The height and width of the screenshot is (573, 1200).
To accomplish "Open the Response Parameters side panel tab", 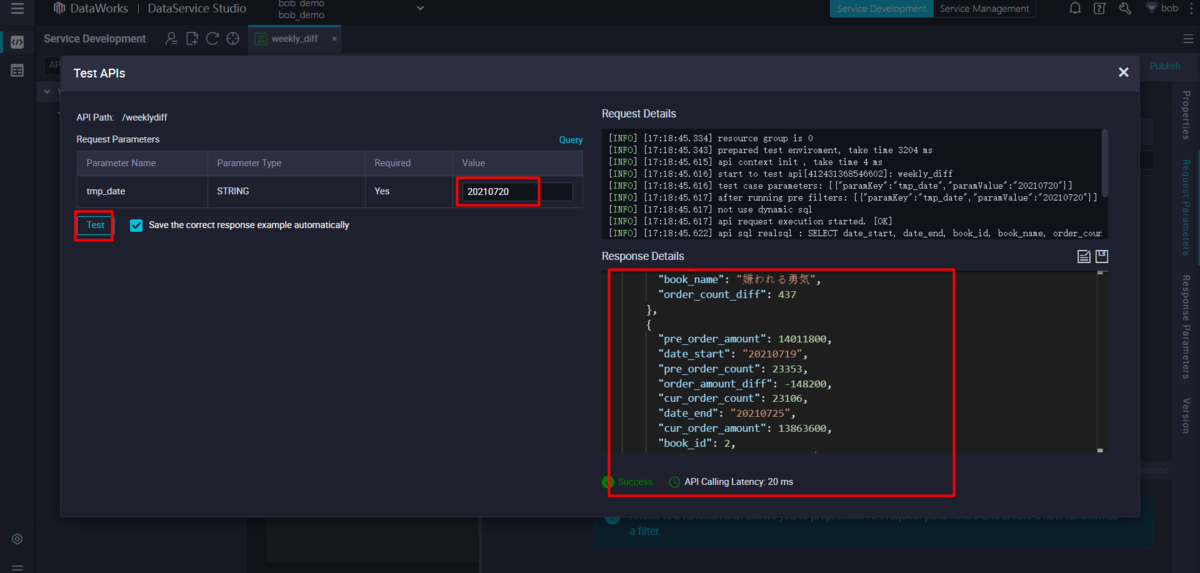I will click(1187, 326).
